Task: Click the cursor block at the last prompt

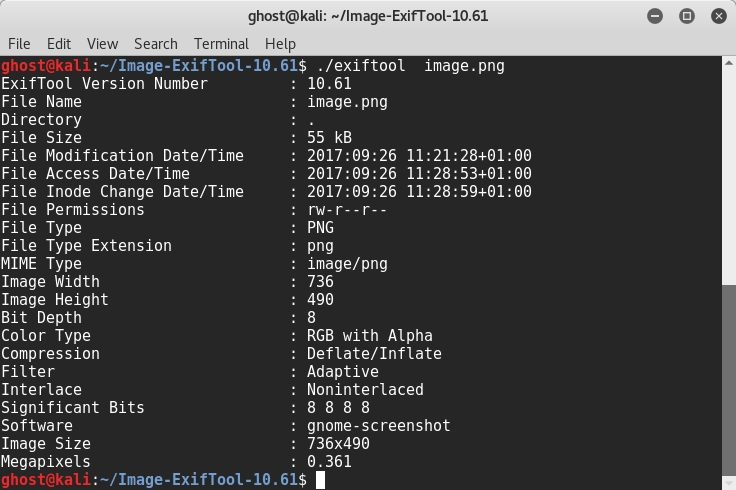Action: coord(320,480)
